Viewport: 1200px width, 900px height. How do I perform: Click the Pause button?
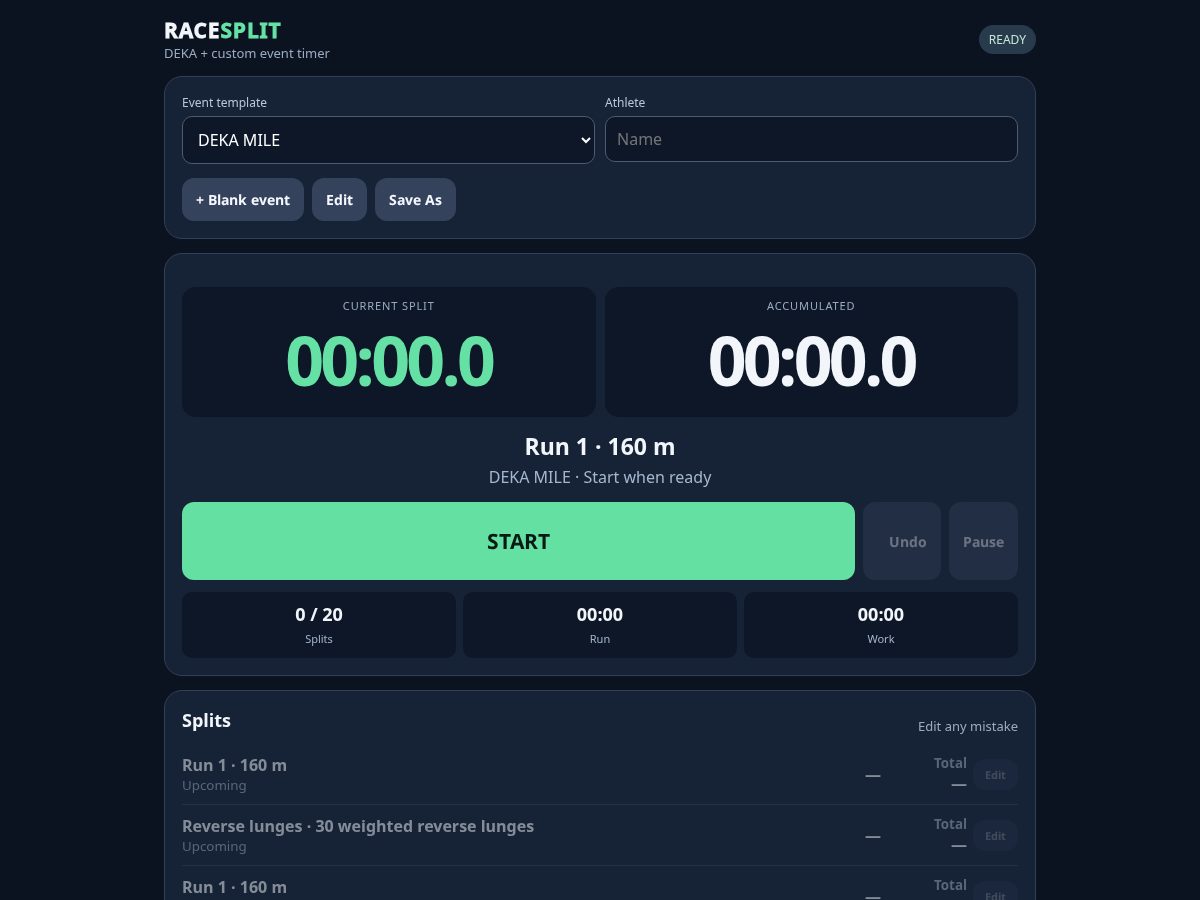point(983,541)
